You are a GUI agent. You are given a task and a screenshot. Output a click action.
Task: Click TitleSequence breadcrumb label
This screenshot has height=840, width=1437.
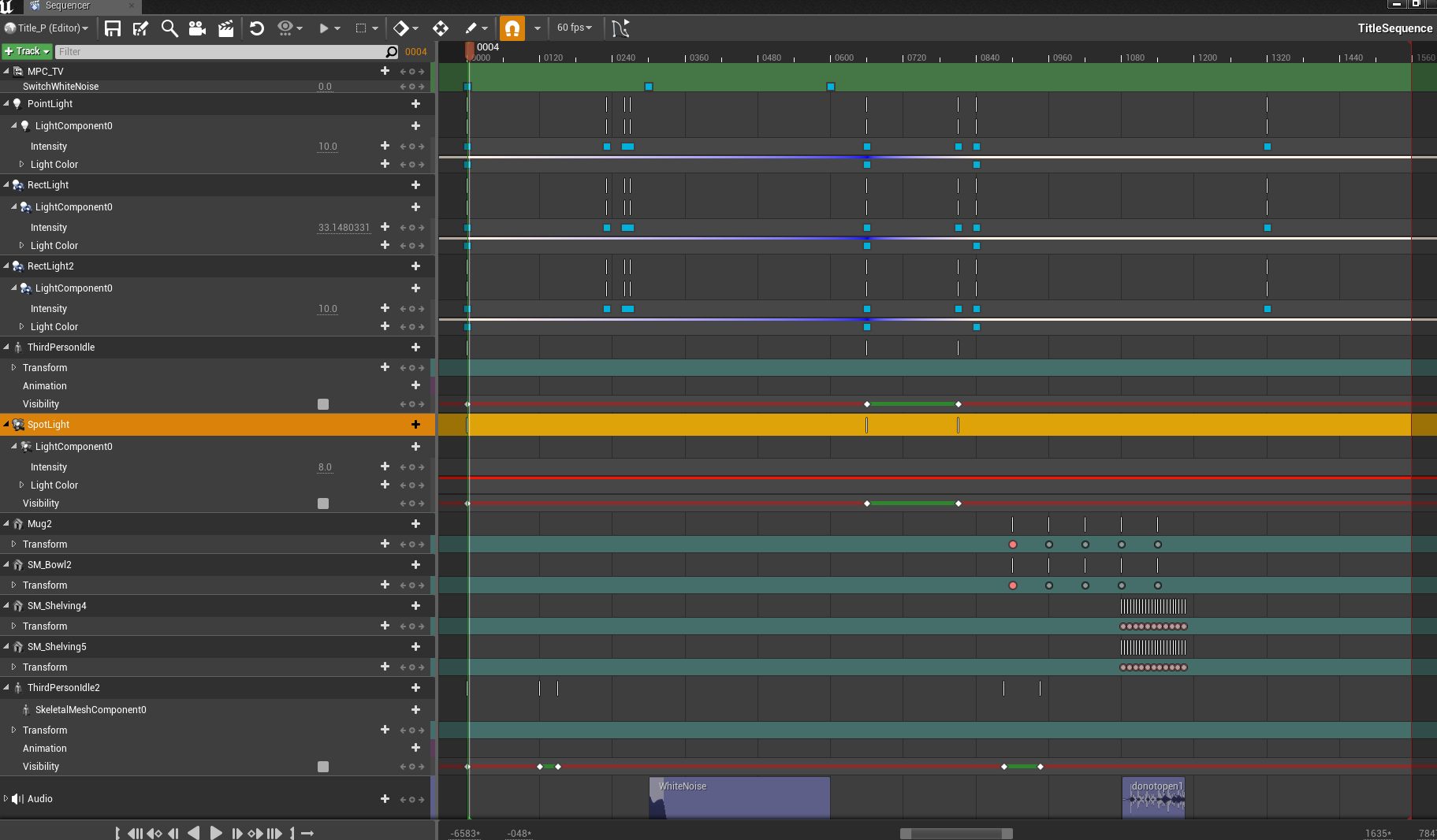tap(1394, 28)
